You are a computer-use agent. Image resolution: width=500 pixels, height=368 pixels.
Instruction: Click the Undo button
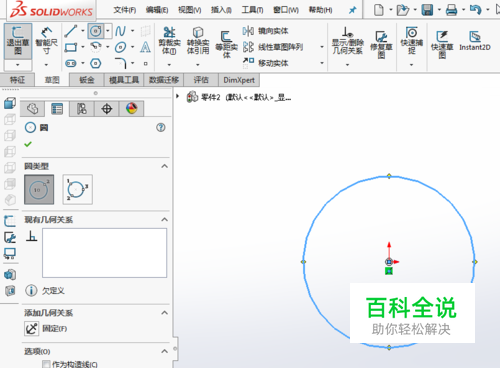pyautogui.click(x=475, y=10)
